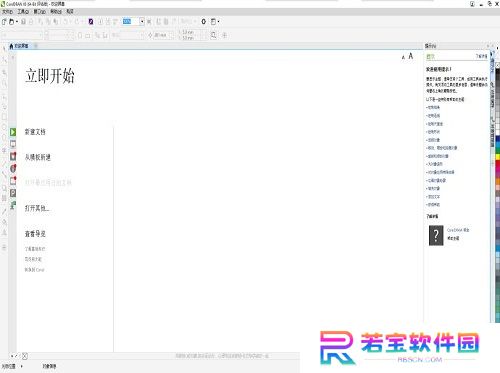
Task: Click 了解更多 link at top of hints panel
Action: (x=481, y=56)
